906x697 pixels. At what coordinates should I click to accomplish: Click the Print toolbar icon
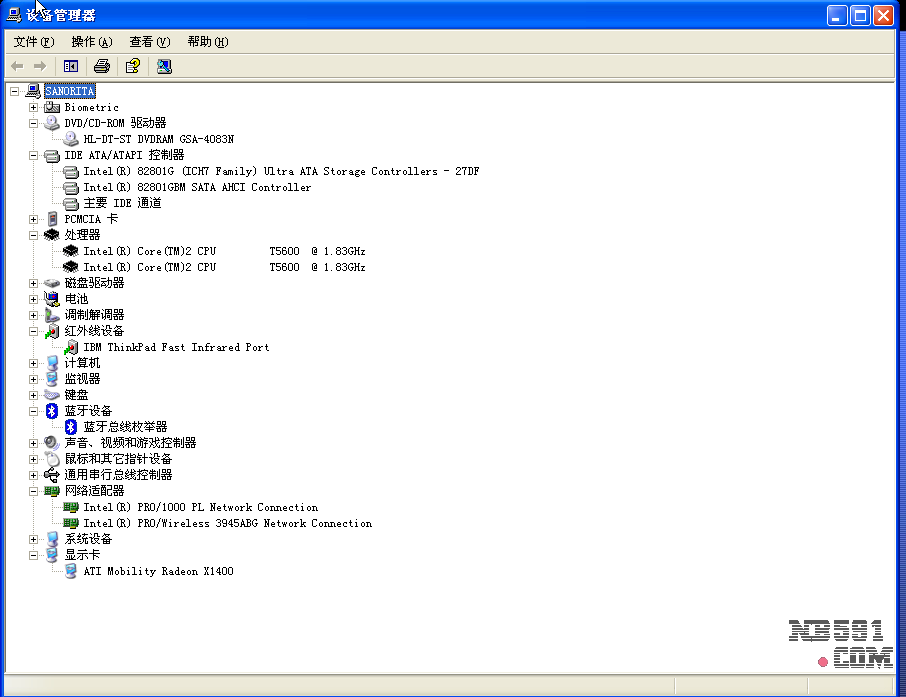pos(101,66)
